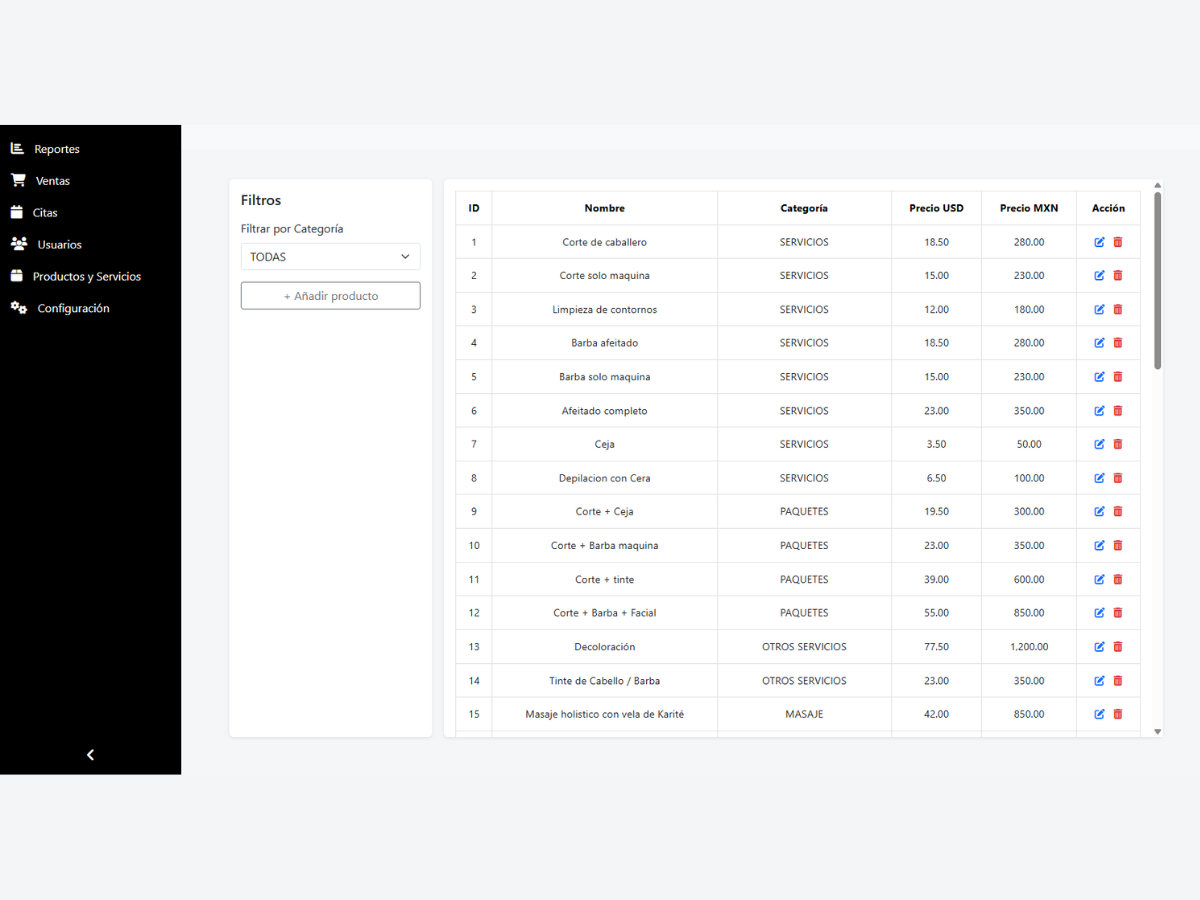Open Configuración from the sidebar
The image size is (1200, 900).
pos(73,309)
